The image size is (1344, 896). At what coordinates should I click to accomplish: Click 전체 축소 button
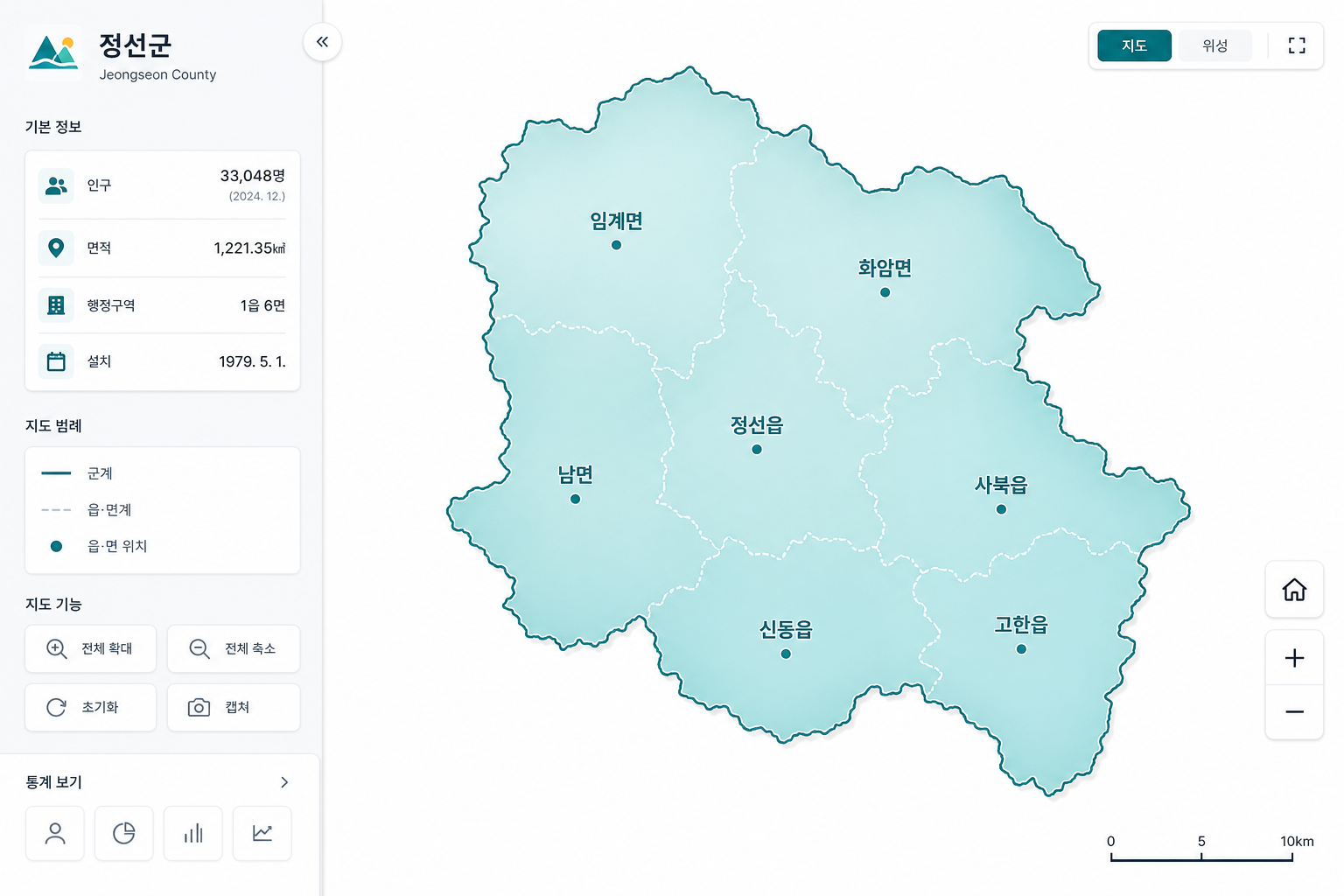(x=234, y=648)
